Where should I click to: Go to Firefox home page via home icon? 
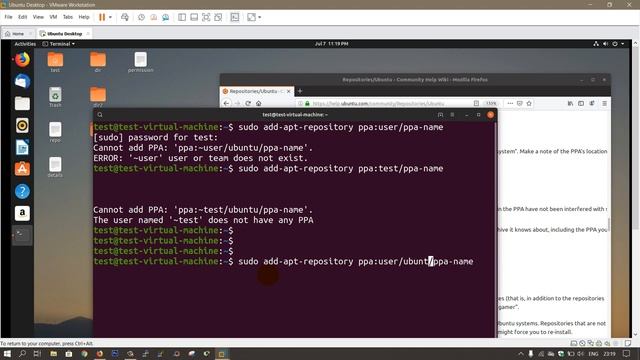pyautogui.click(x=258, y=103)
